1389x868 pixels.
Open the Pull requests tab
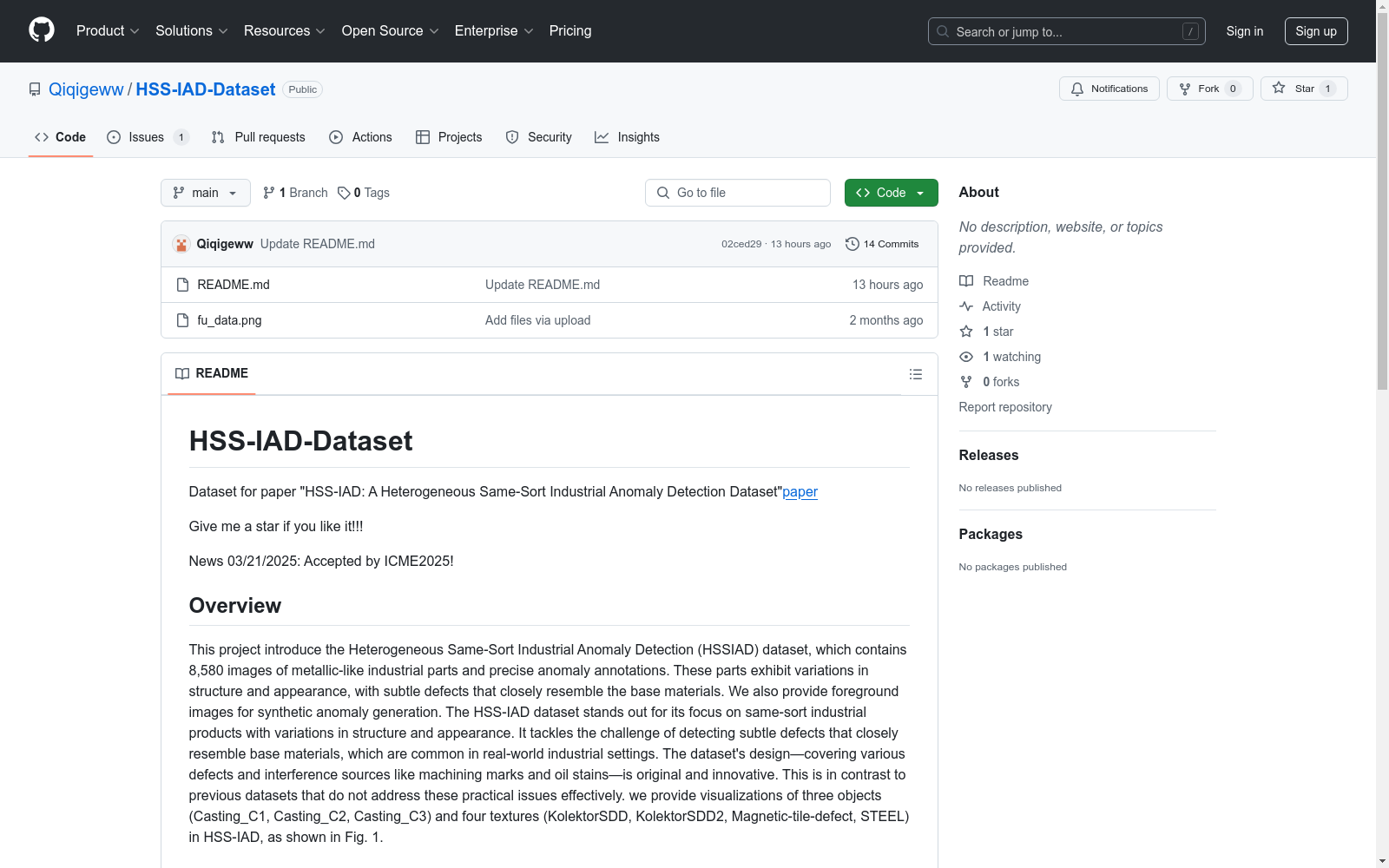[259, 137]
